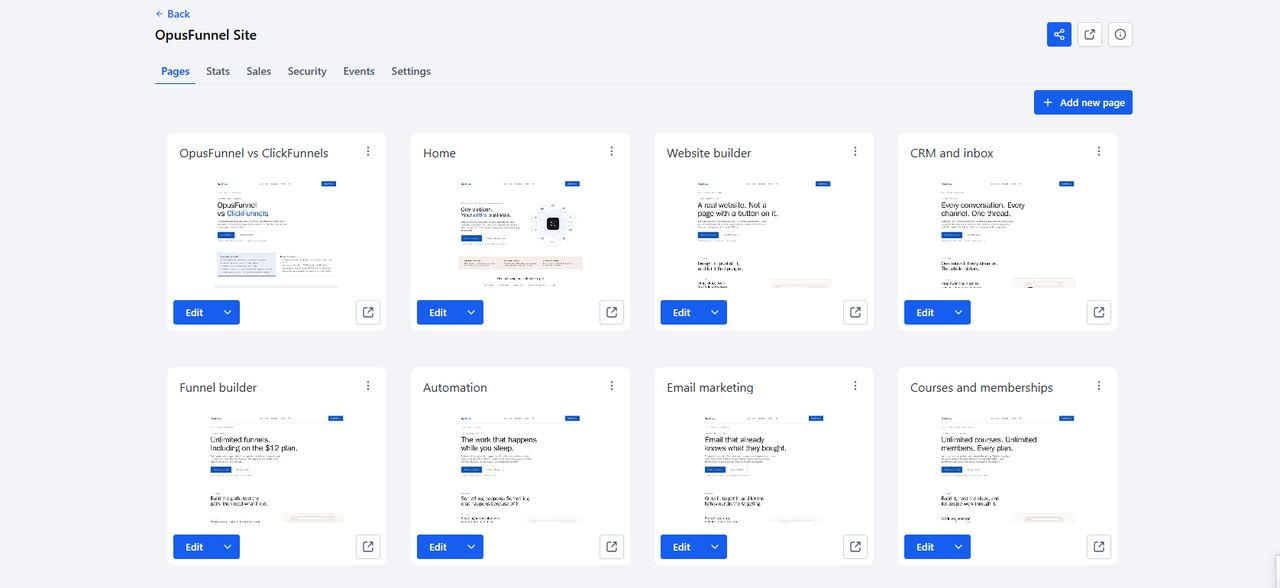Open three-dot menu for OpusFunnel vs ClickFunnels
The image size is (1280, 588).
tap(368, 152)
